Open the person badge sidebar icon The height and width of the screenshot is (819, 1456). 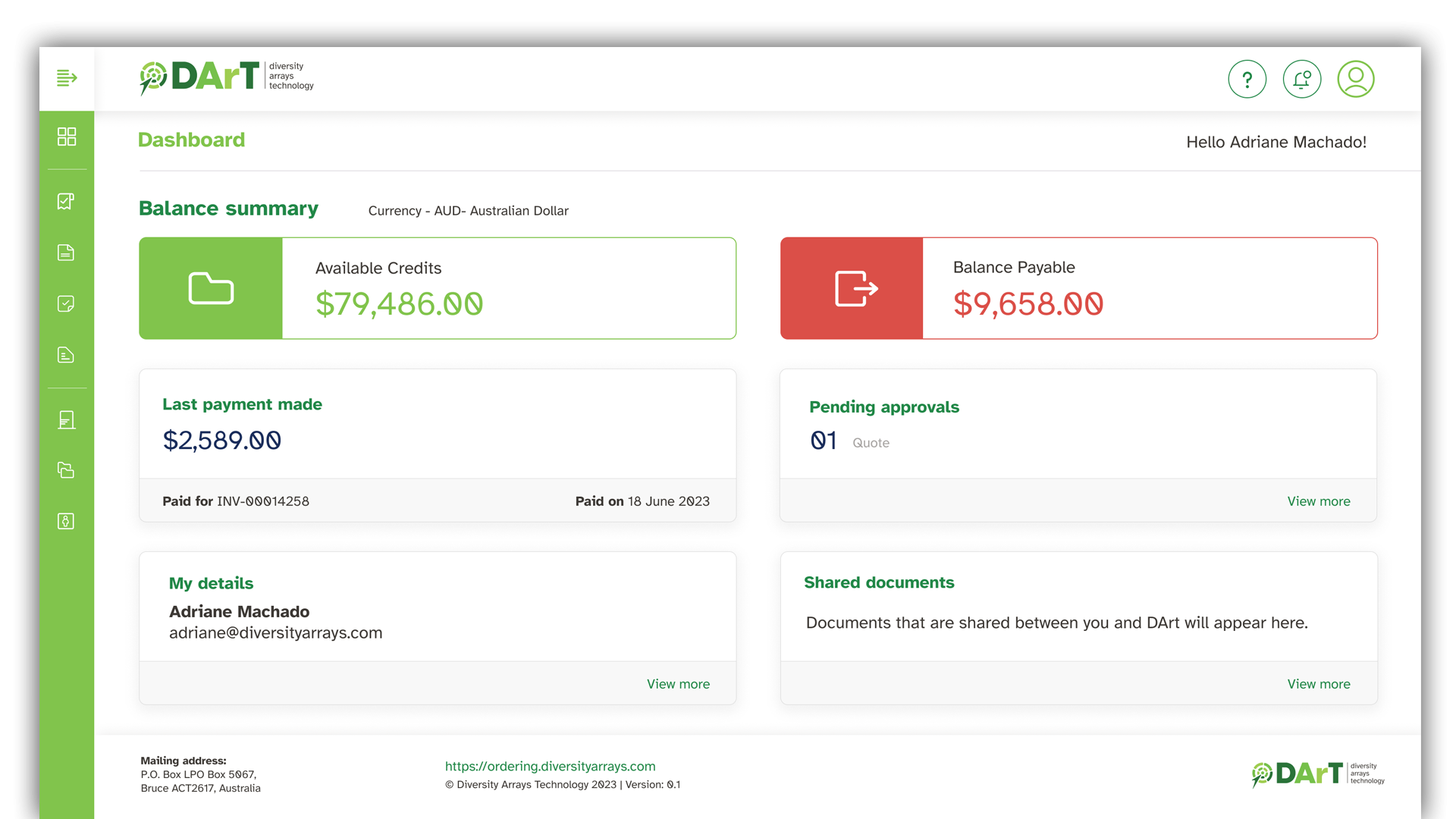(x=66, y=521)
